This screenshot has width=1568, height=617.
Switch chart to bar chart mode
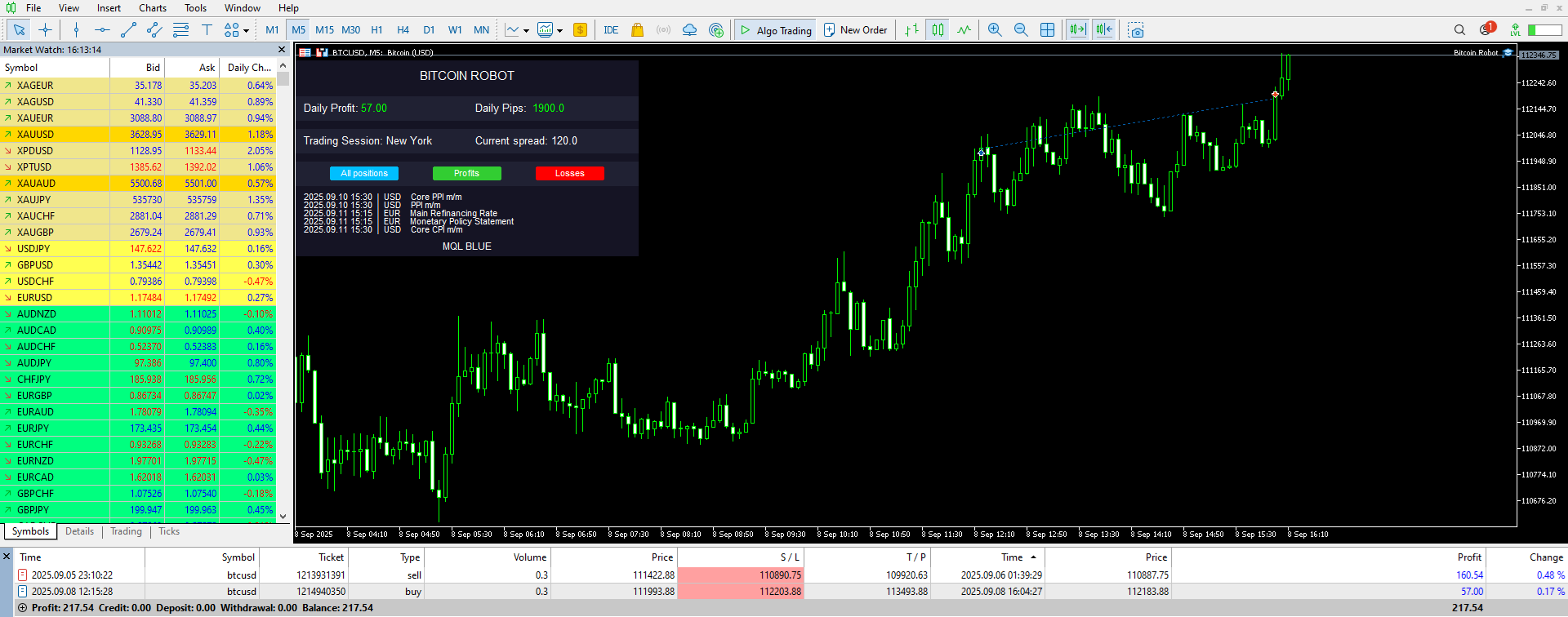point(911,30)
